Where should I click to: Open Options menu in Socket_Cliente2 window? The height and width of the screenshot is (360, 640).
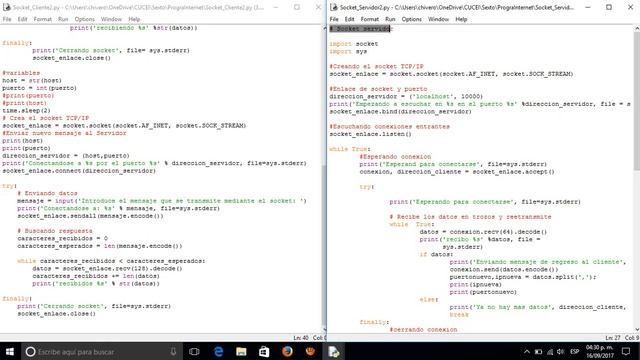click(x=84, y=19)
